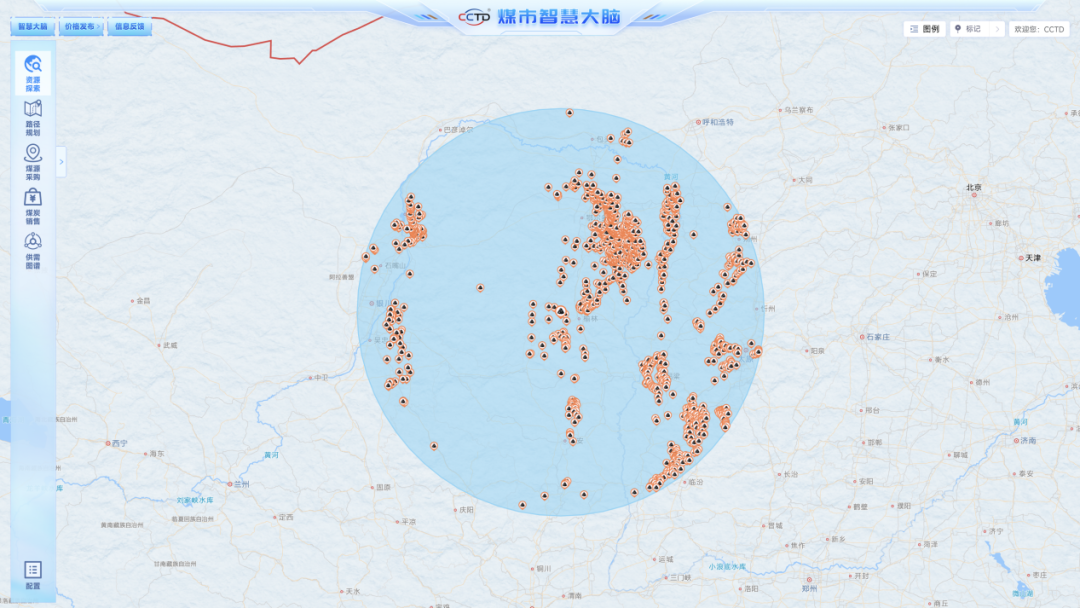The image size is (1080, 608).
Task: Expand the left sidebar panel arrow
Action: pyautogui.click(x=61, y=162)
